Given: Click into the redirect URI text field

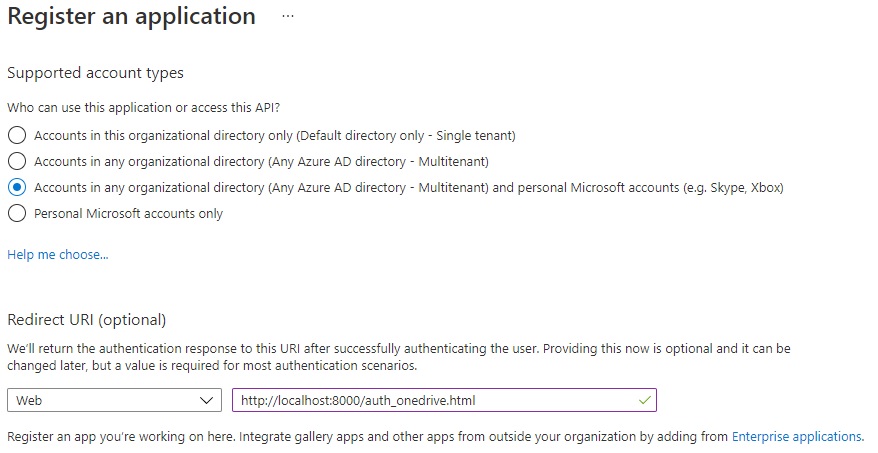Looking at the screenshot, I should tap(430, 400).
